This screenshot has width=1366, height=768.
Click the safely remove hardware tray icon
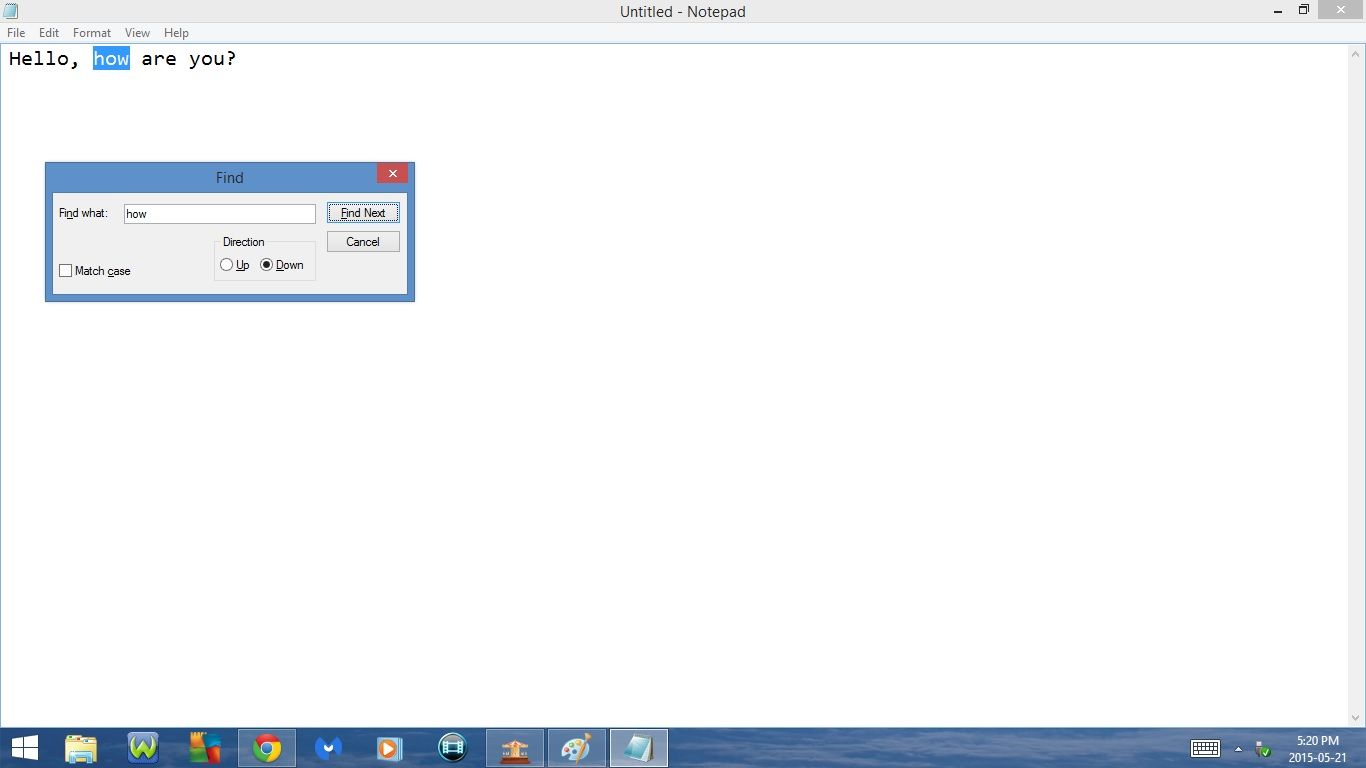(1262, 748)
